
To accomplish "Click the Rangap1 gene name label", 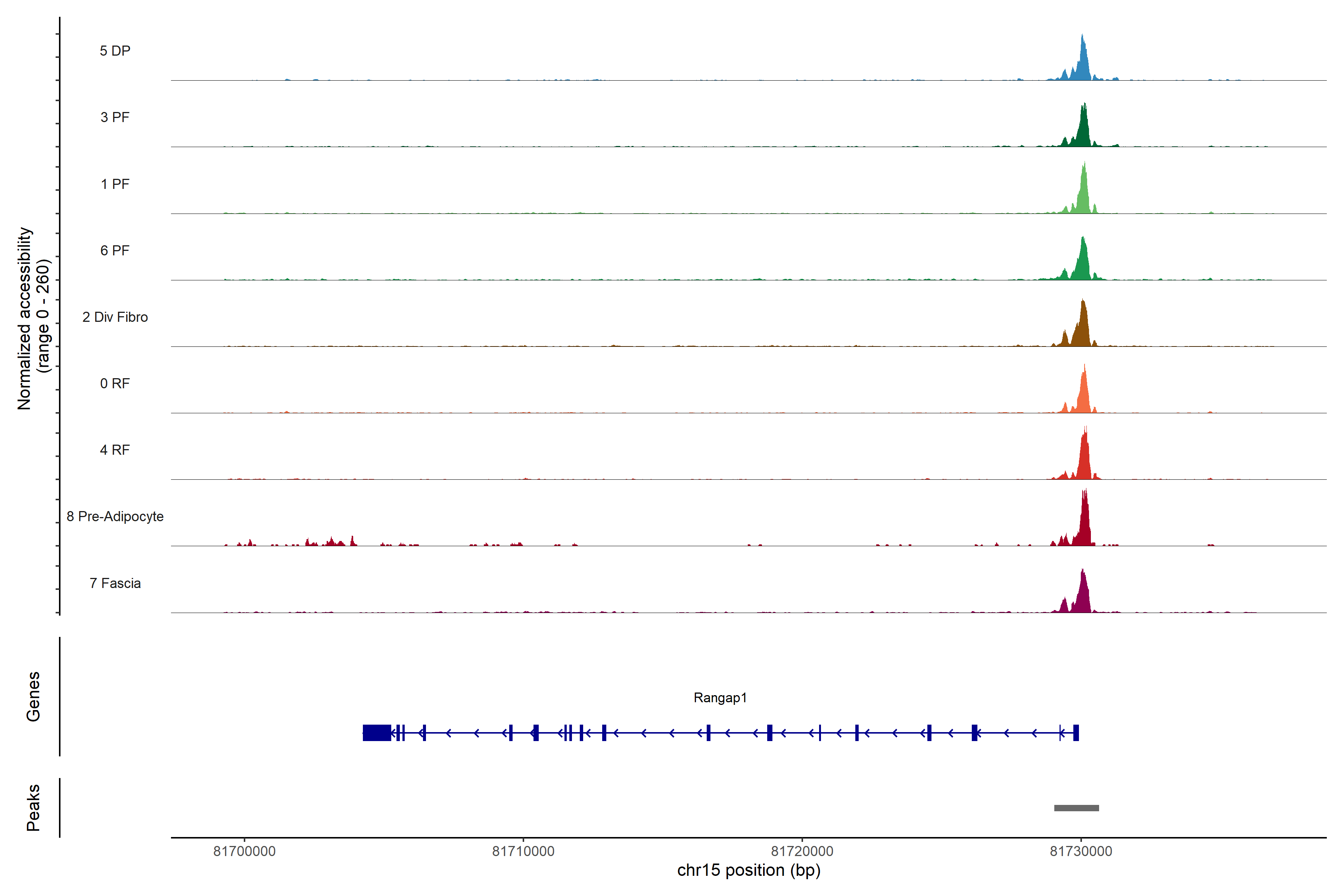I will 720,698.
